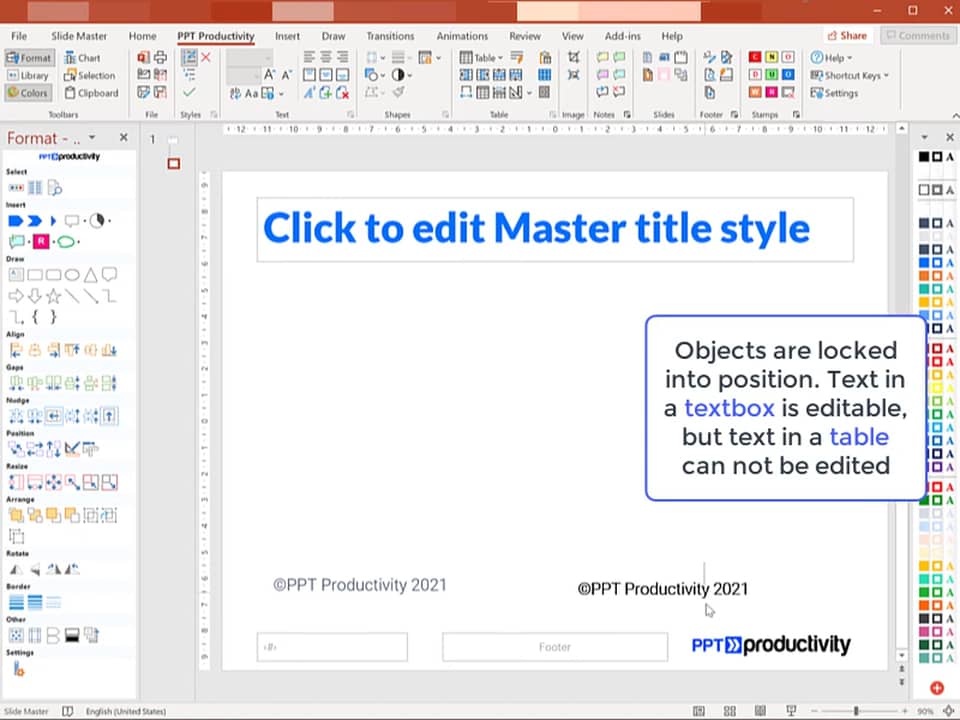This screenshot has height=720, width=960.
Task: Click the Share button
Action: tap(847, 36)
